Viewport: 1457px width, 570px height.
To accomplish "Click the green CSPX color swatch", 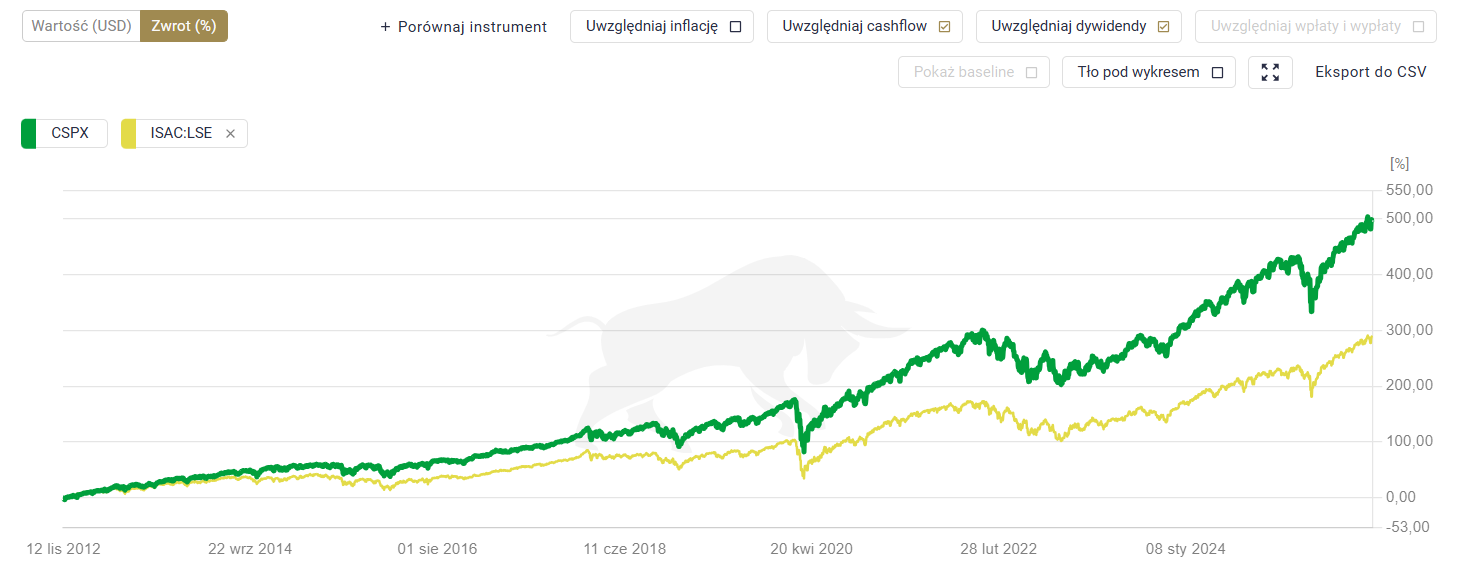I will pos(29,133).
